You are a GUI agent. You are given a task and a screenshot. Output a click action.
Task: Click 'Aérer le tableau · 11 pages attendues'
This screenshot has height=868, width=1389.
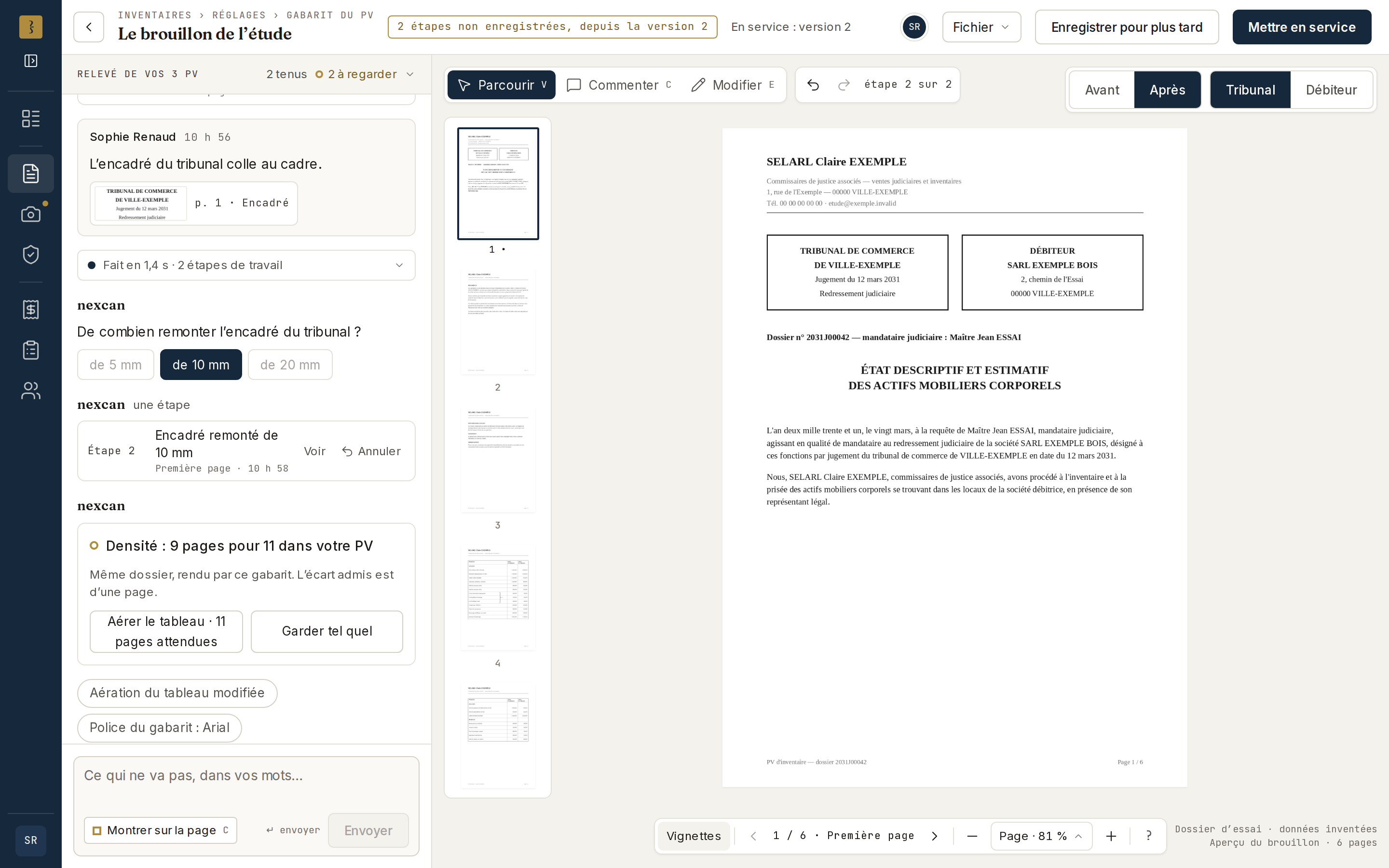166,632
